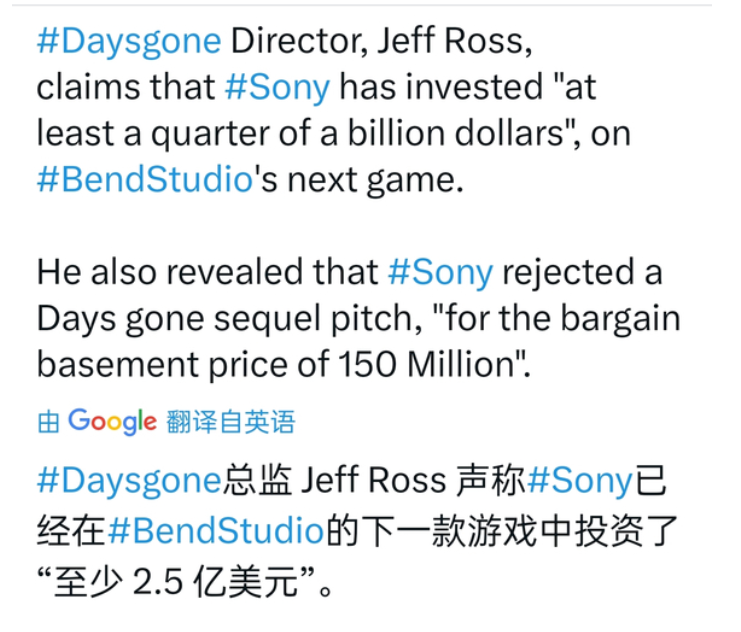Screen dimensions: 741x632
Task: Open the #Sony hashtag before "has invested"
Action: 277,87
